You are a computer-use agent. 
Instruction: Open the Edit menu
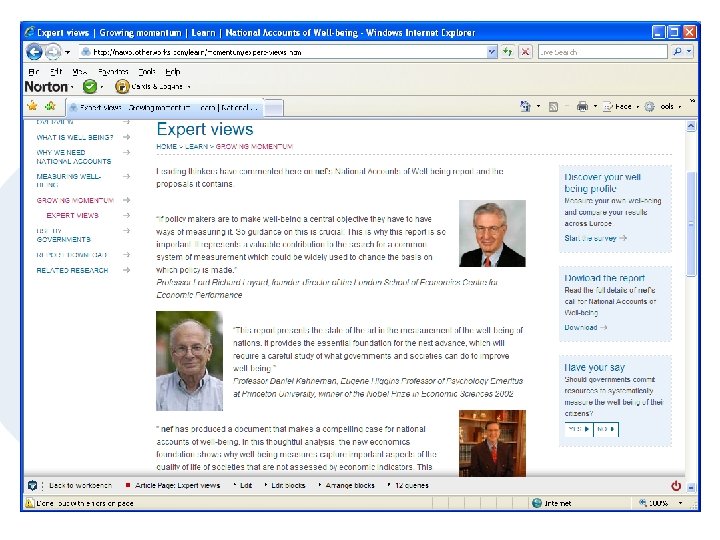pos(56,72)
